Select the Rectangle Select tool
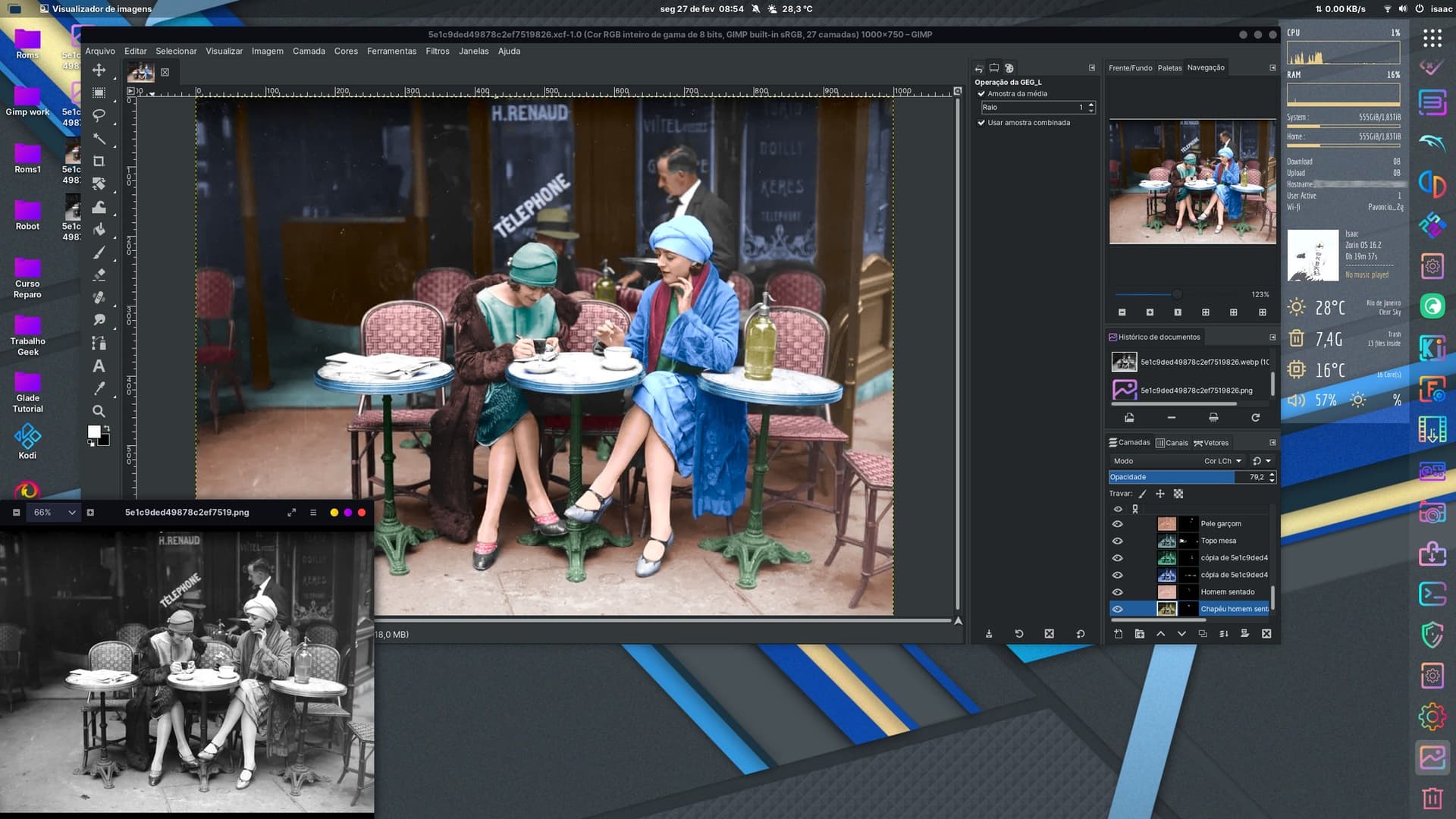The image size is (1456, 819). (x=99, y=93)
